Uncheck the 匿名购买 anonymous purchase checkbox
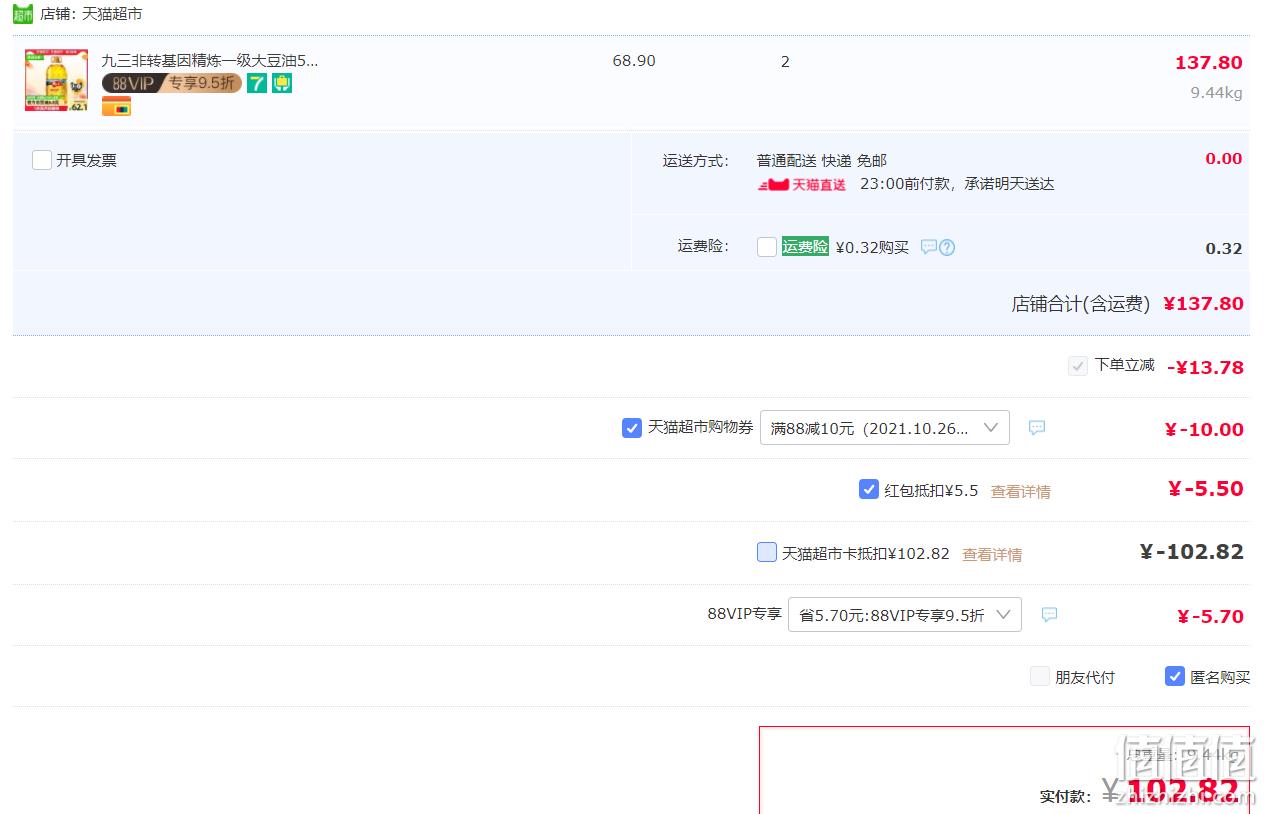This screenshot has height=814, width=1265. click(1175, 676)
